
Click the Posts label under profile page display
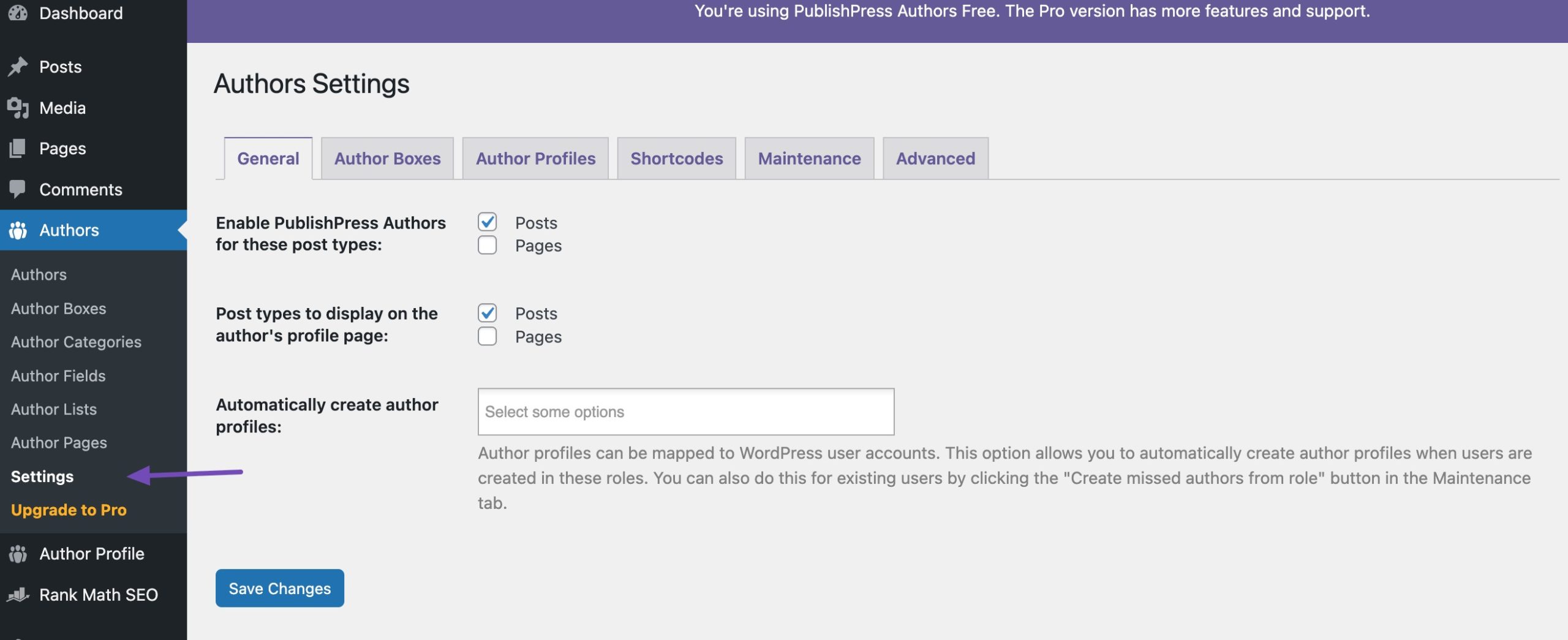pyautogui.click(x=536, y=314)
